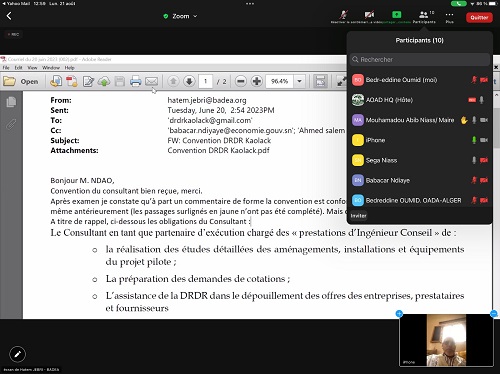500x374 pixels.
Task: Start video from Zoom toolbar
Action: (x=369, y=15)
